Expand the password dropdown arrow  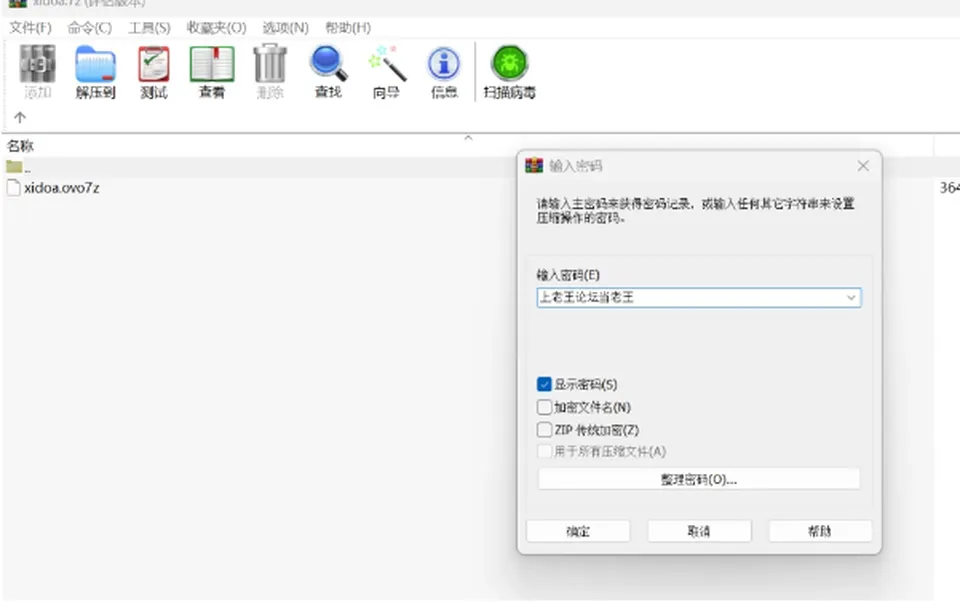point(851,298)
